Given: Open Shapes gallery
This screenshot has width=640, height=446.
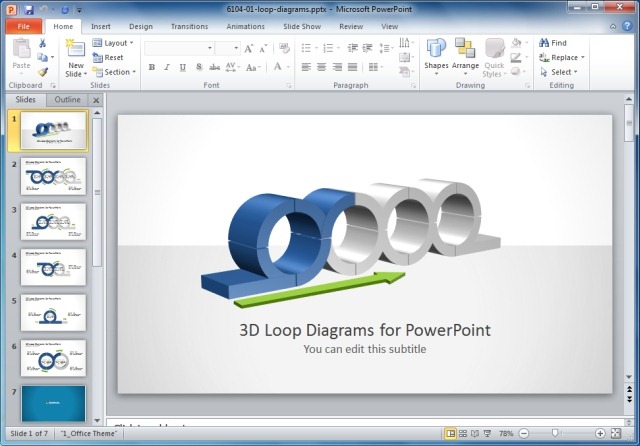Looking at the screenshot, I should 436,58.
